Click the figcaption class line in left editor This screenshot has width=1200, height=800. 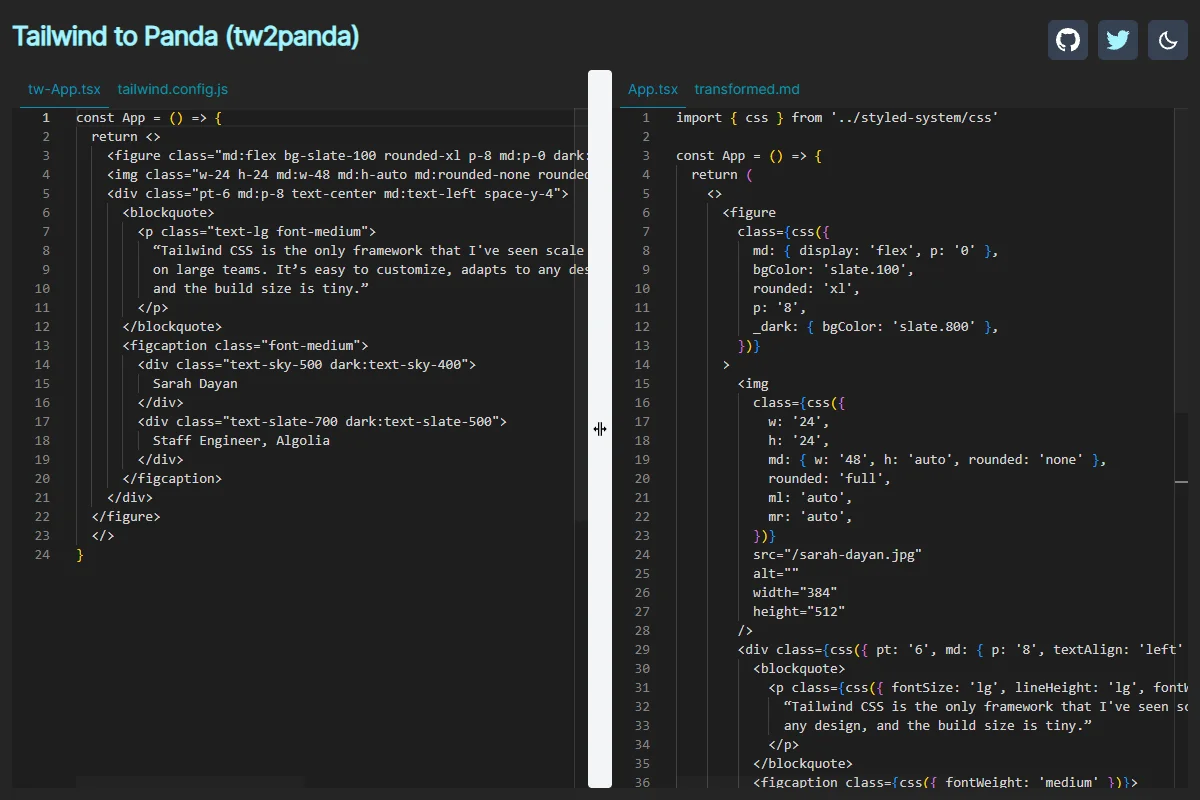(245, 345)
